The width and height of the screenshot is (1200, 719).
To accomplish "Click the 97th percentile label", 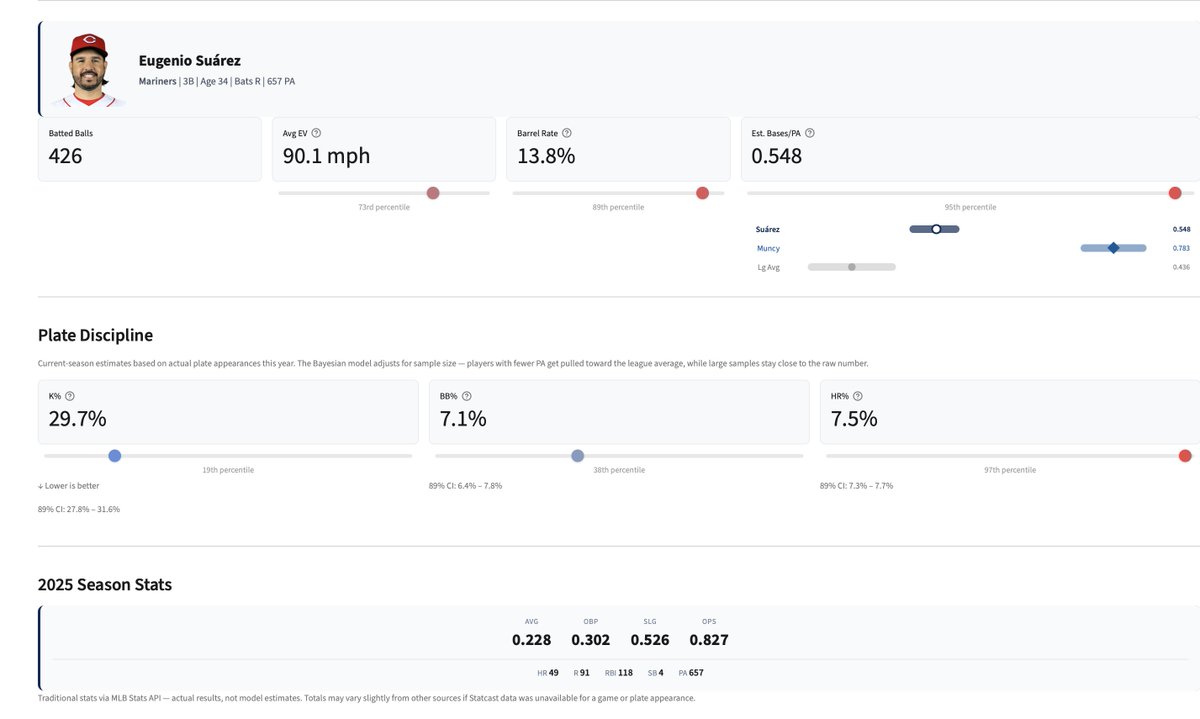I will (x=1009, y=469).
